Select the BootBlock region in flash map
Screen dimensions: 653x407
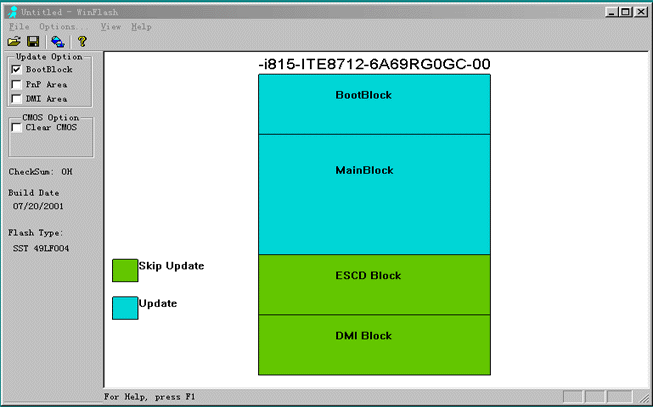[x=374, y=104]
